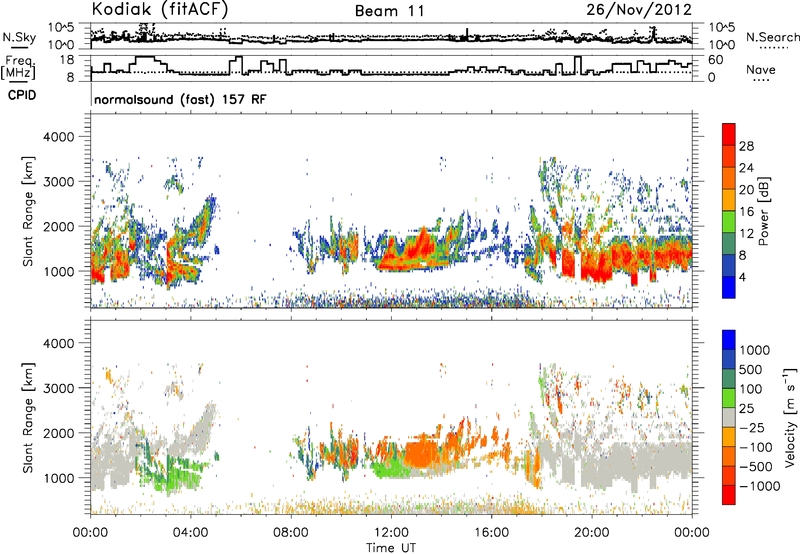The image size is (800, 554).
Task: Click the "Power [dB]" colorbar title
Action: coord(763,211)
